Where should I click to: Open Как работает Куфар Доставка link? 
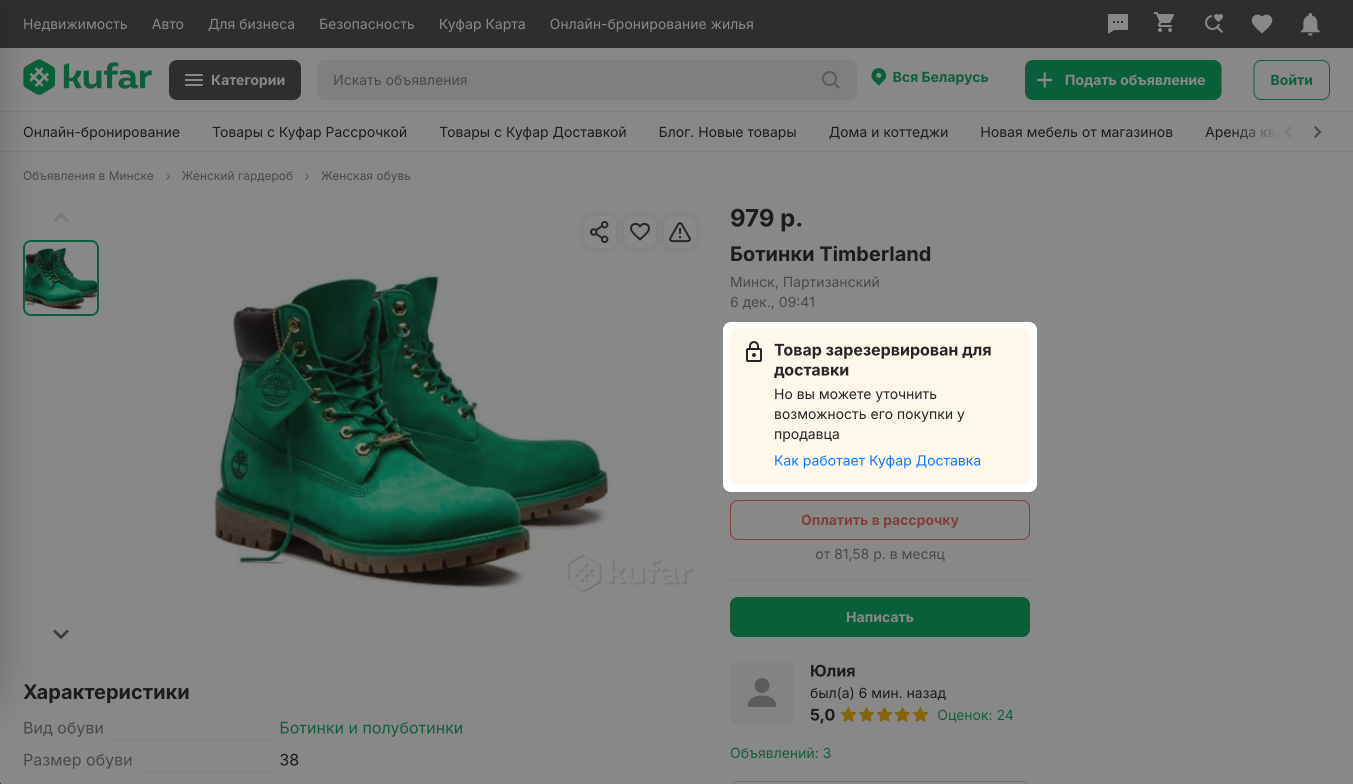point(877,461)
